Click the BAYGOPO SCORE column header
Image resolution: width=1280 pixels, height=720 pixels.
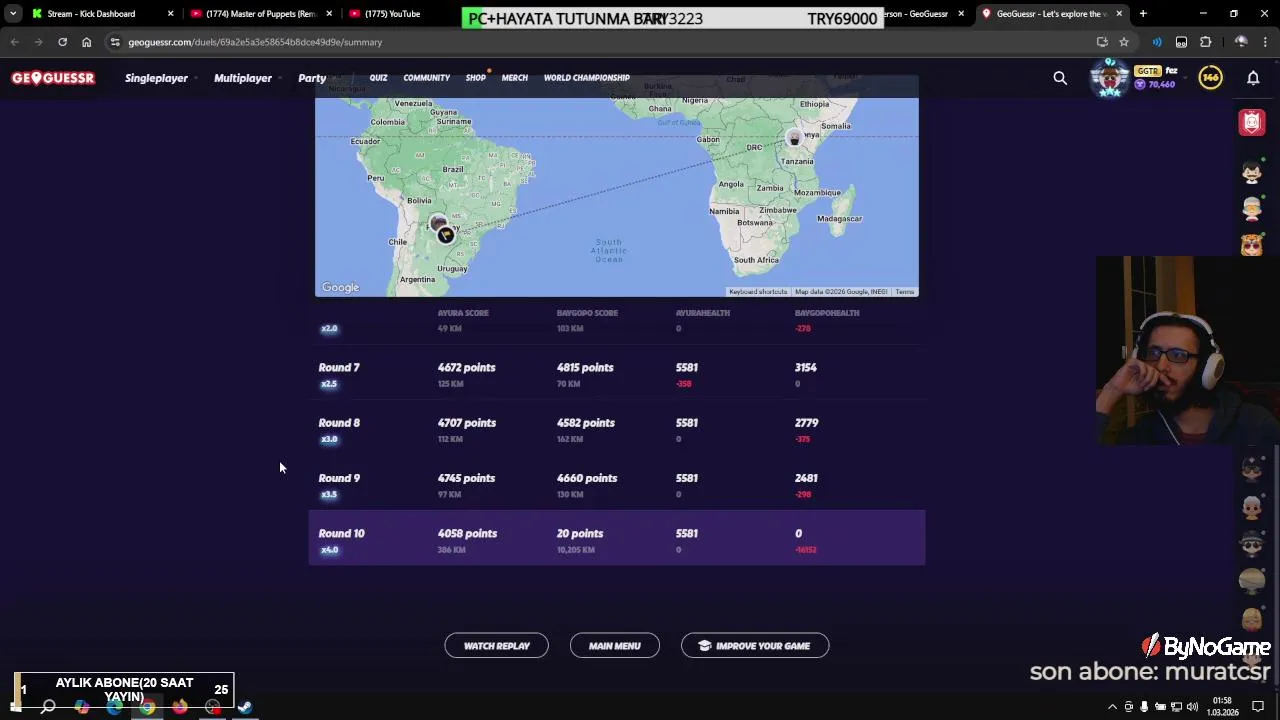click(x=587, y=313)
